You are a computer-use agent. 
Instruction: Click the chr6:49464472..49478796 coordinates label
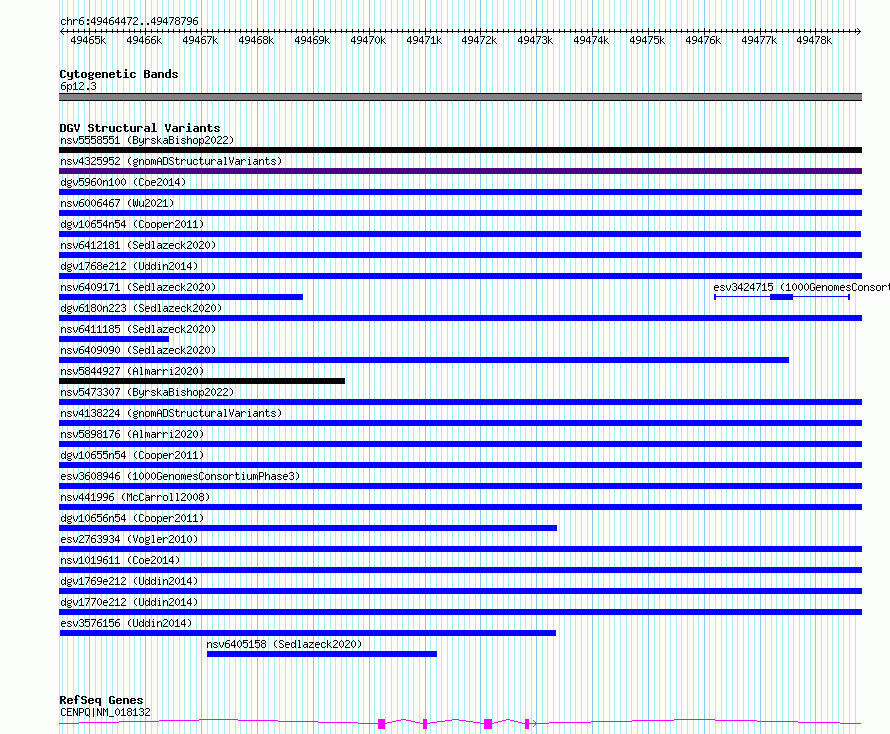tap(129, 22)
